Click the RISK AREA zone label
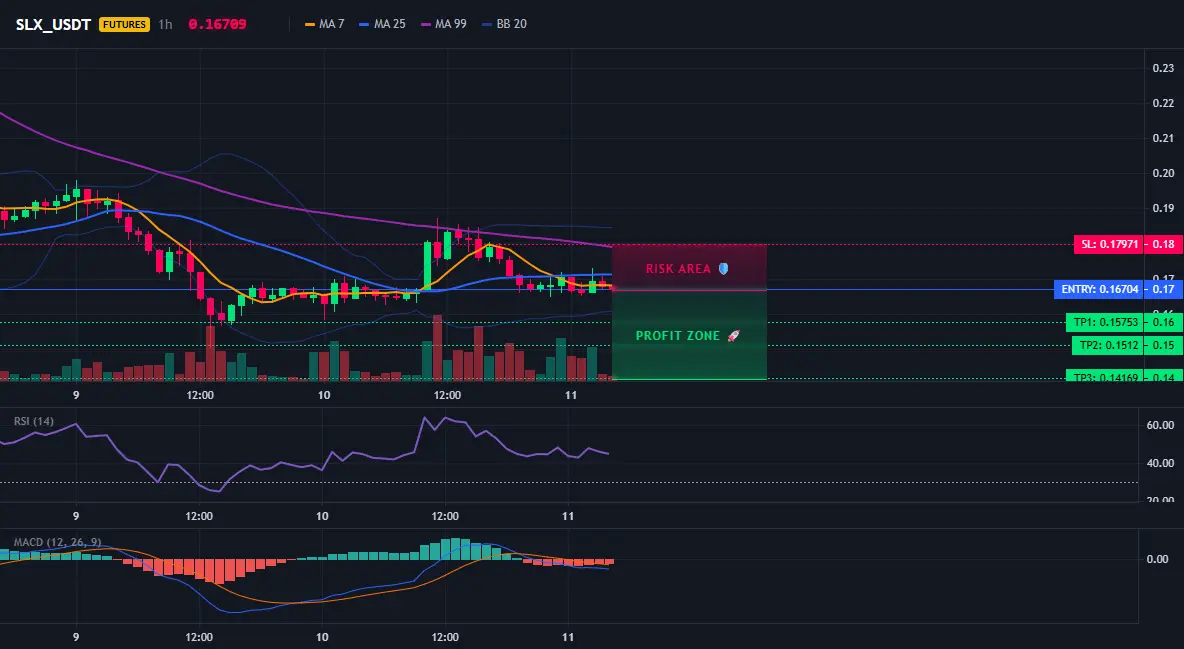Screen dimensions: 1184x649 [678, 269]
